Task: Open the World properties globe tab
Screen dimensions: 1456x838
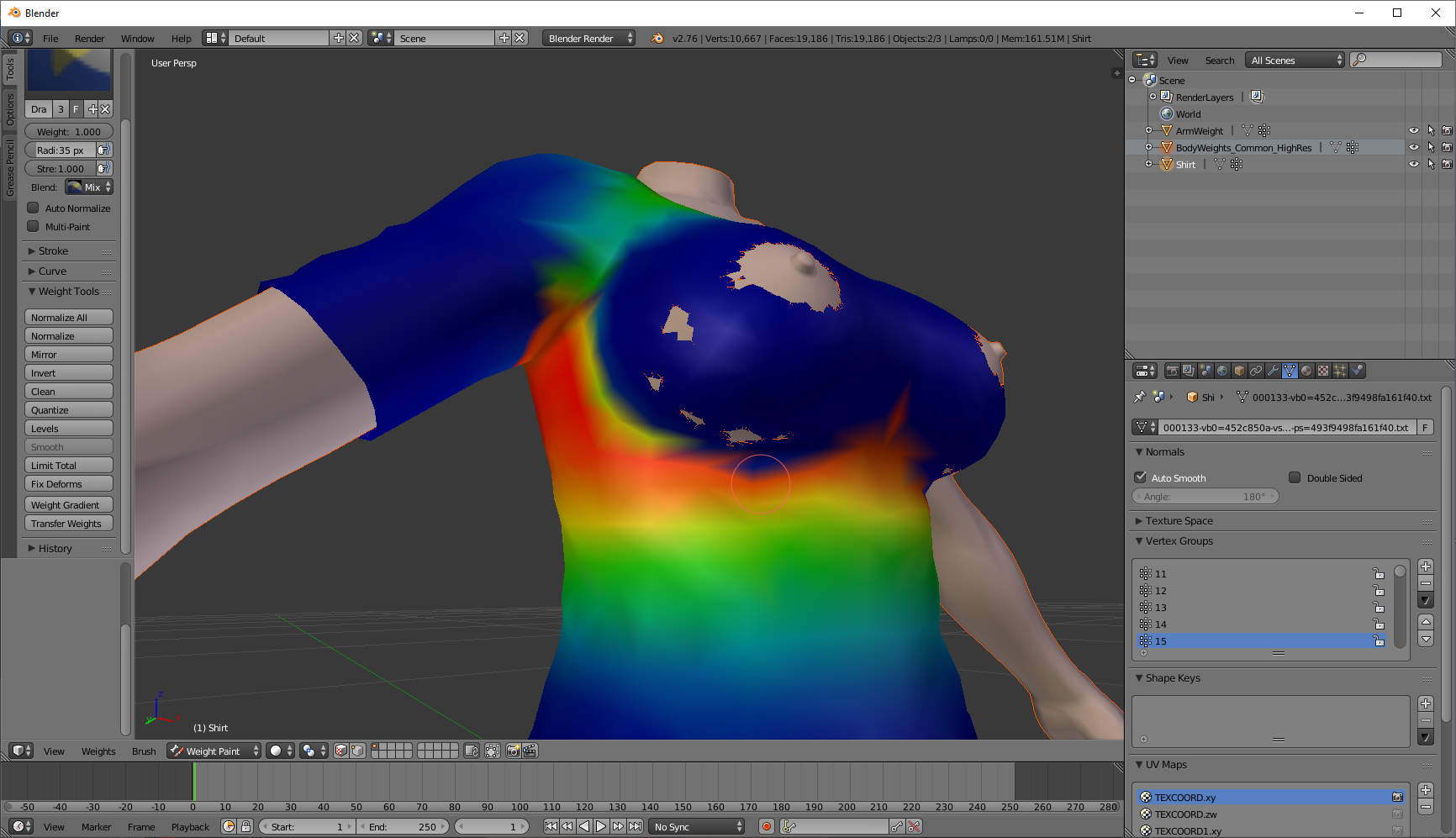Action: (x=1223, y=371)
